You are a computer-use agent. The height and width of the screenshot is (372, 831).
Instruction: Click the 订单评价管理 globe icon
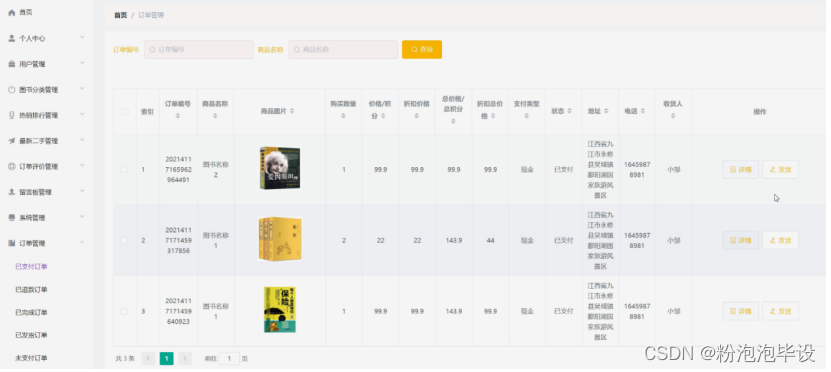coord(12,166)
